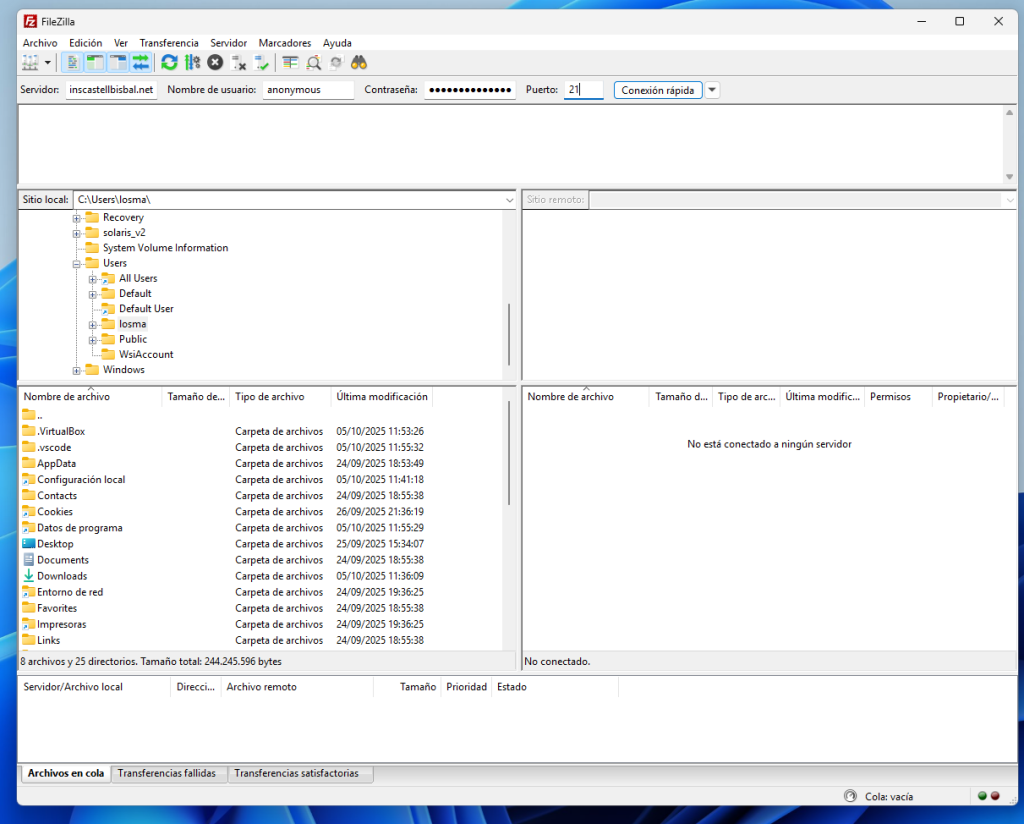
Task: Click the refresh file lists icon
Action: [x=169, y=63]
